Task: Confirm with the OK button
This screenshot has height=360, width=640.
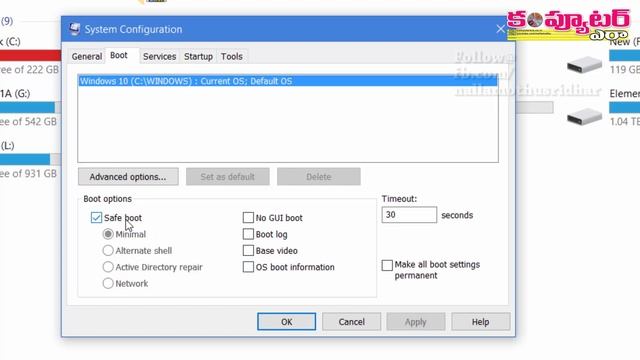Action: pyautogui.click(x=287, y=322)
